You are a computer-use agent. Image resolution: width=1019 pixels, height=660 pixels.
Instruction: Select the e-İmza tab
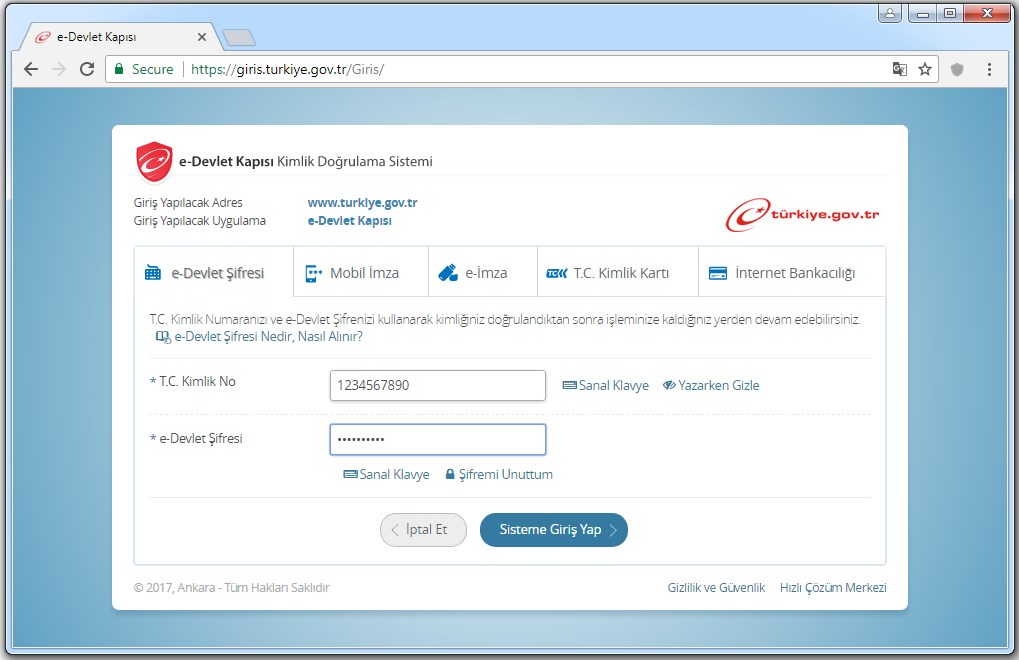coord(483,273)
